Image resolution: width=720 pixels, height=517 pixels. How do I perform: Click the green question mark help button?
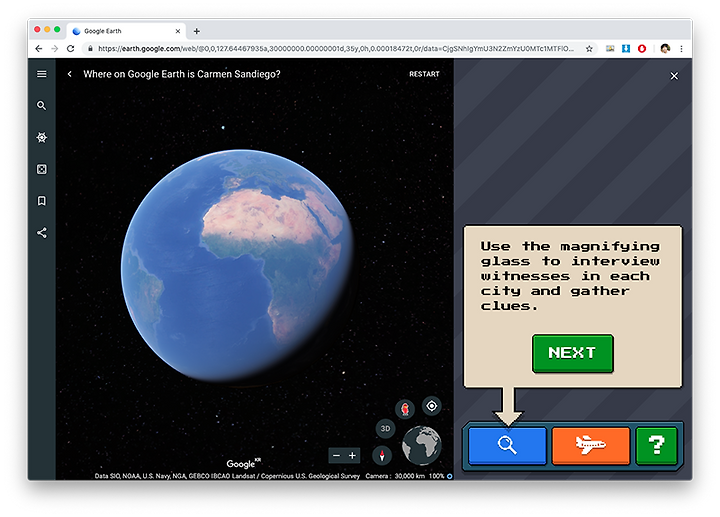pos(656,445)
